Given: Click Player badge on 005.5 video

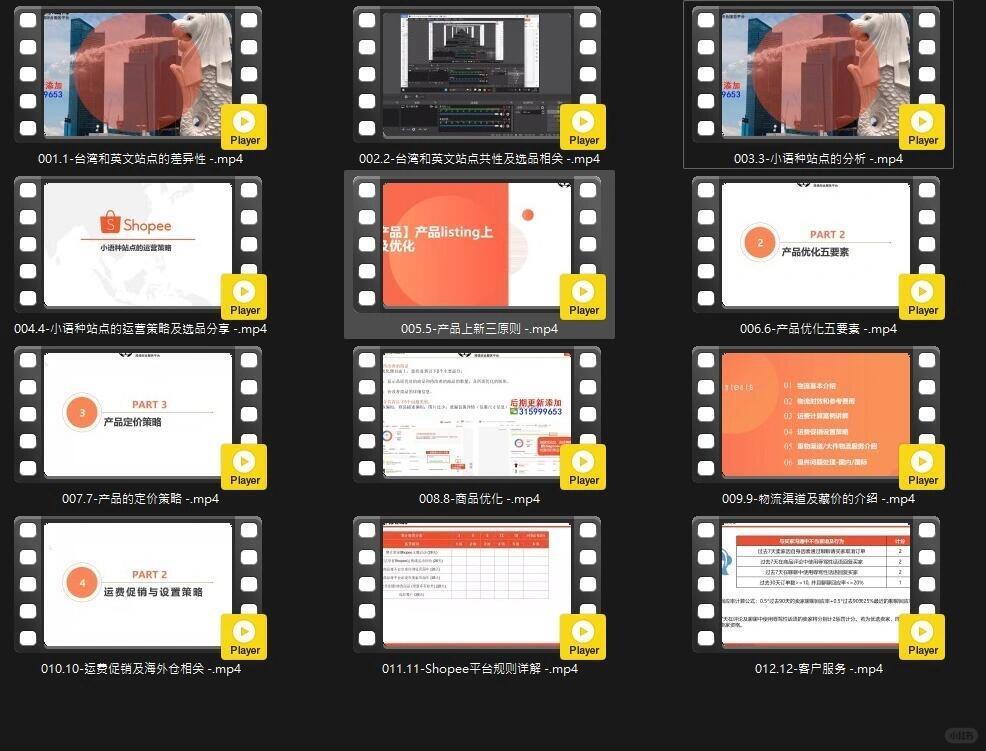Looking at the screenshot, I should click(x=583, y=297).
